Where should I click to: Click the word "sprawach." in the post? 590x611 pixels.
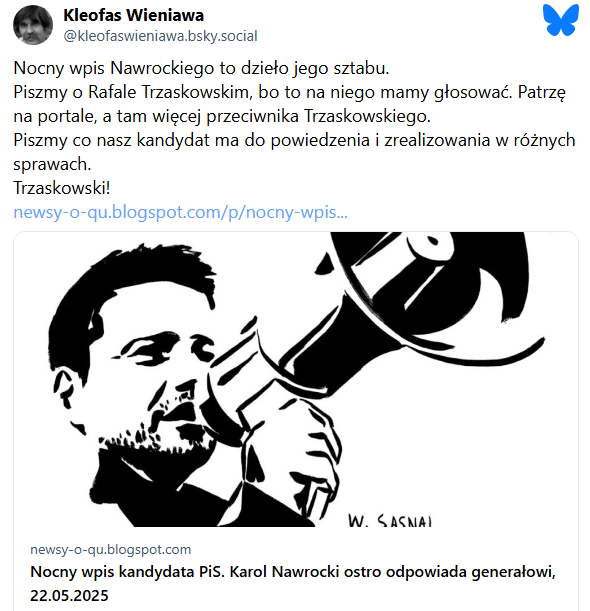coord(52,164)
